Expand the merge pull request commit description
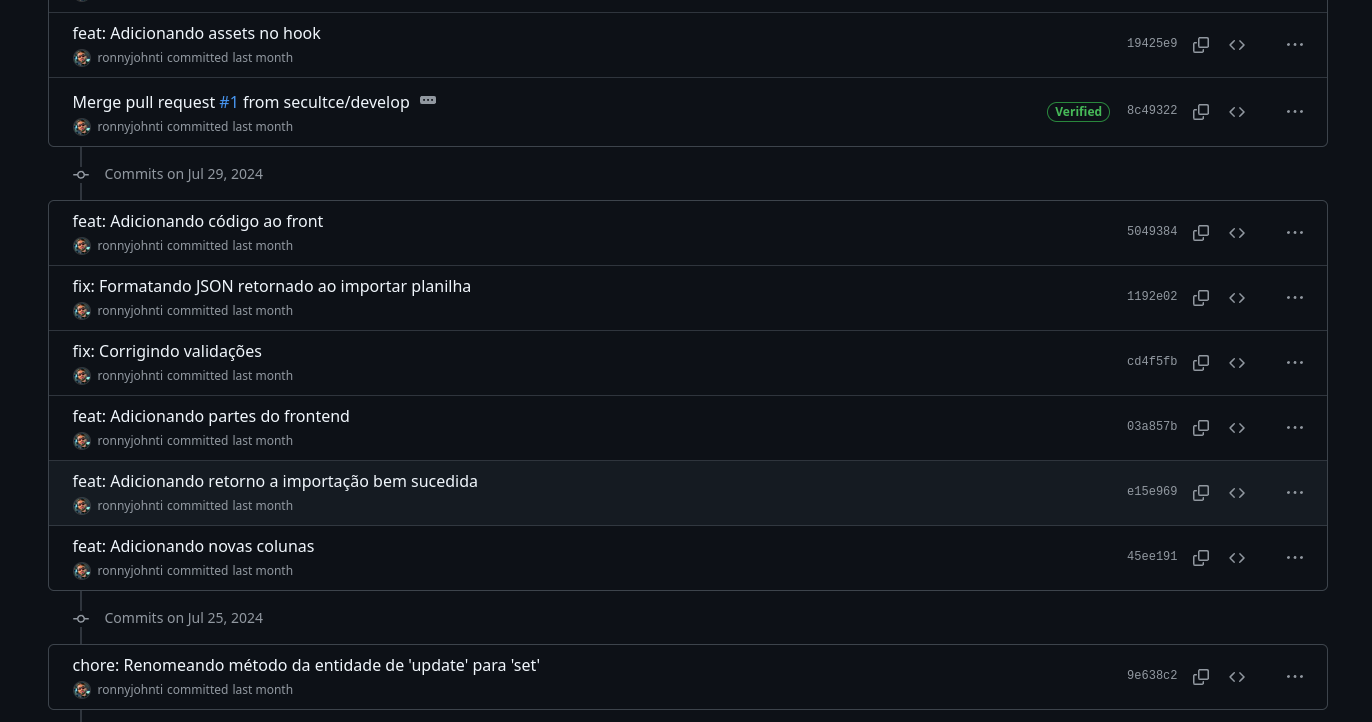The image size is (1372, 722). [428, 100]
